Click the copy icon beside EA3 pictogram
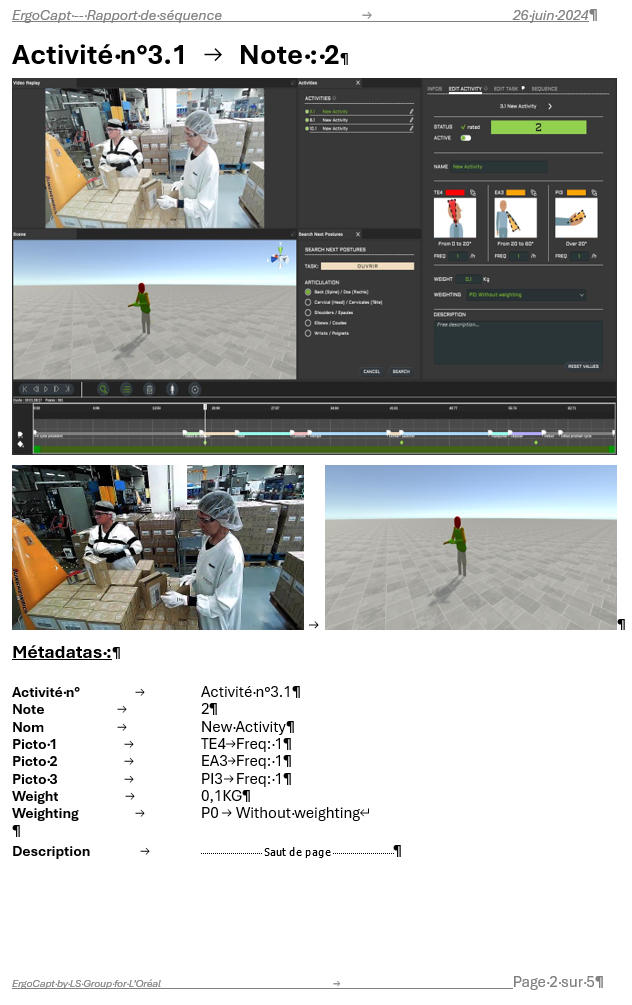 click(533, 192)
